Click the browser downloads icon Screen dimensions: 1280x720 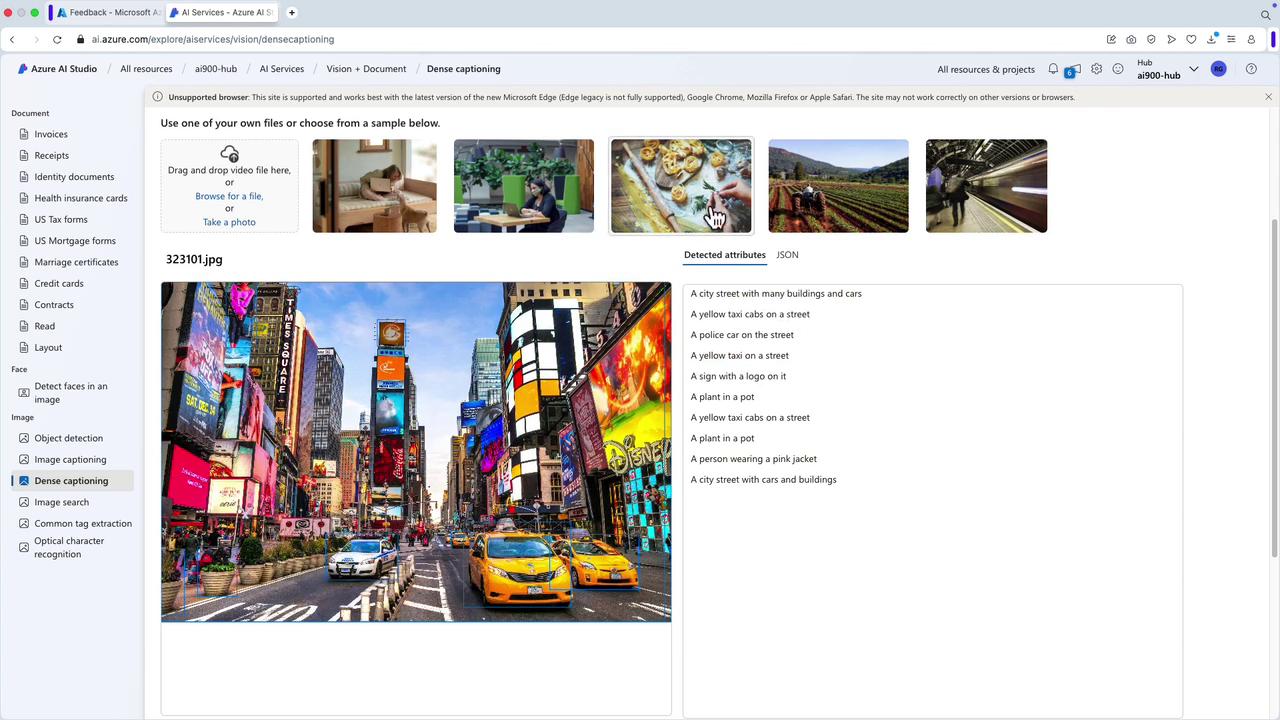1211,39
